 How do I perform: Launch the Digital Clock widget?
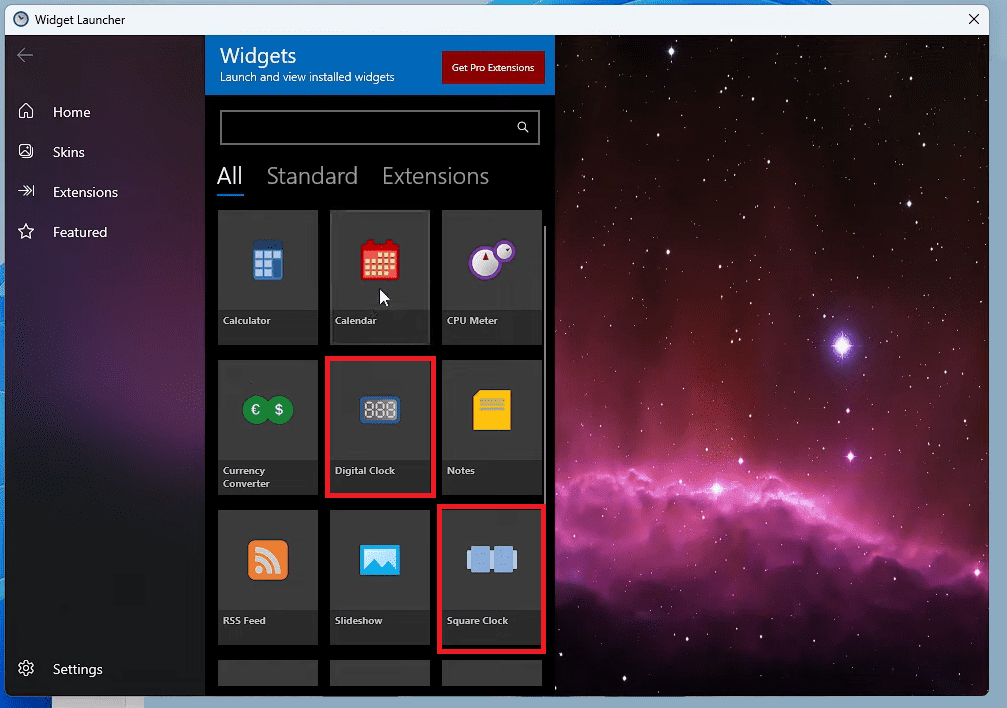[380, 415]
